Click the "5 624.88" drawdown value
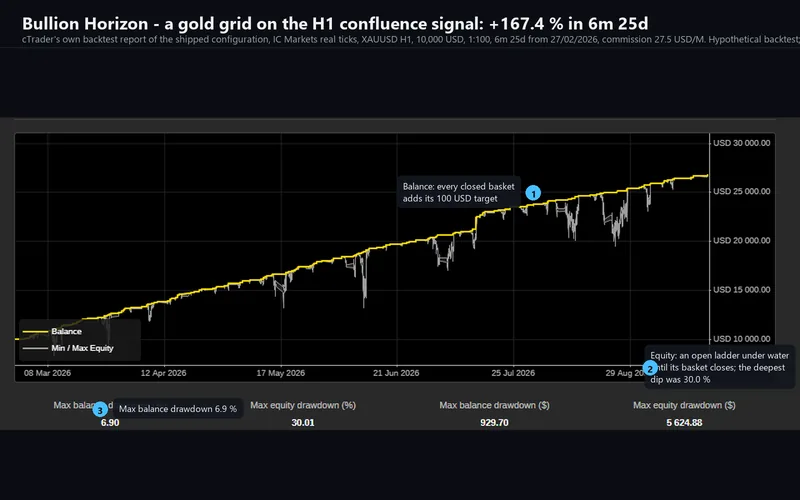The width and height of the screenshot is (800, 500). [684, 422]
